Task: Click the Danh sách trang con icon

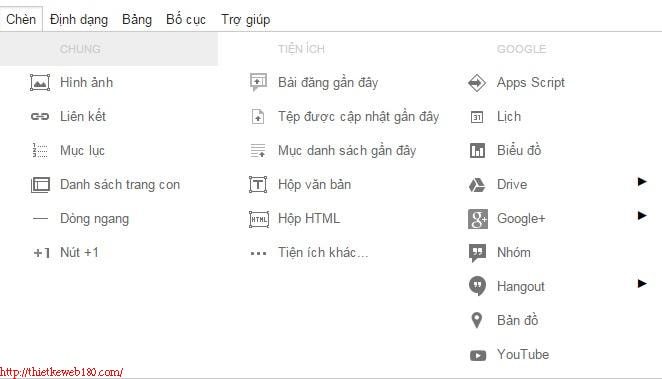Action: click(40, 184)
